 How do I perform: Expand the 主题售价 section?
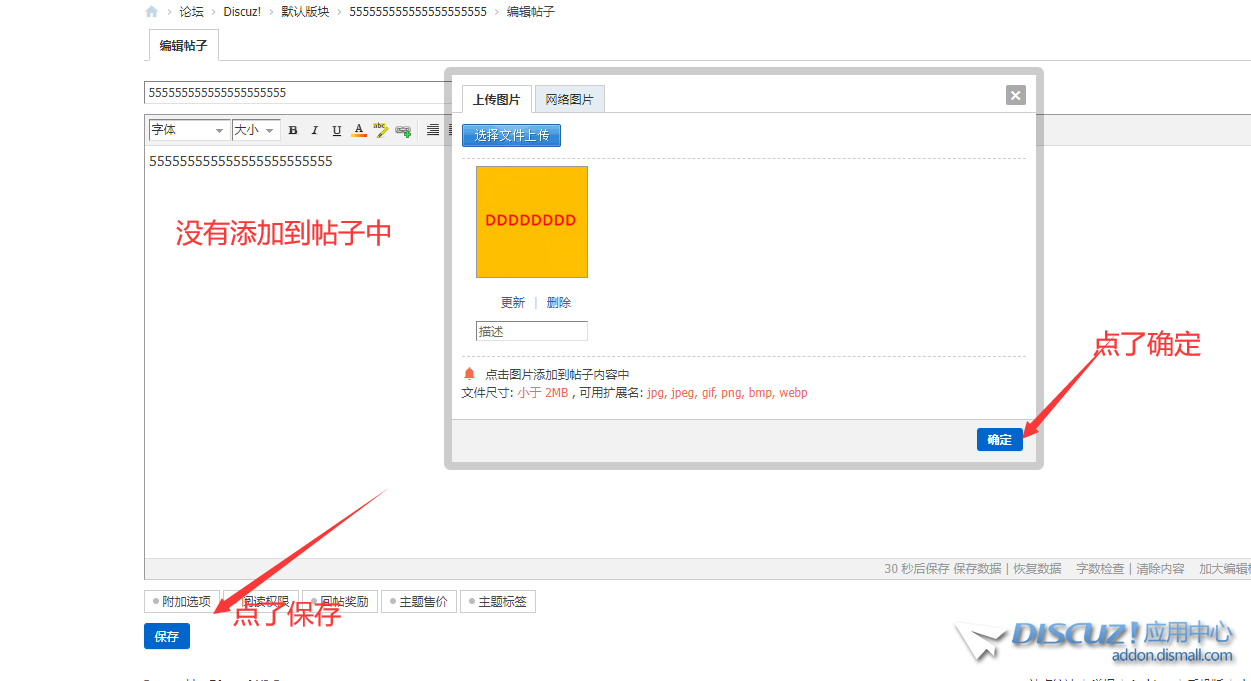[418, 602]
